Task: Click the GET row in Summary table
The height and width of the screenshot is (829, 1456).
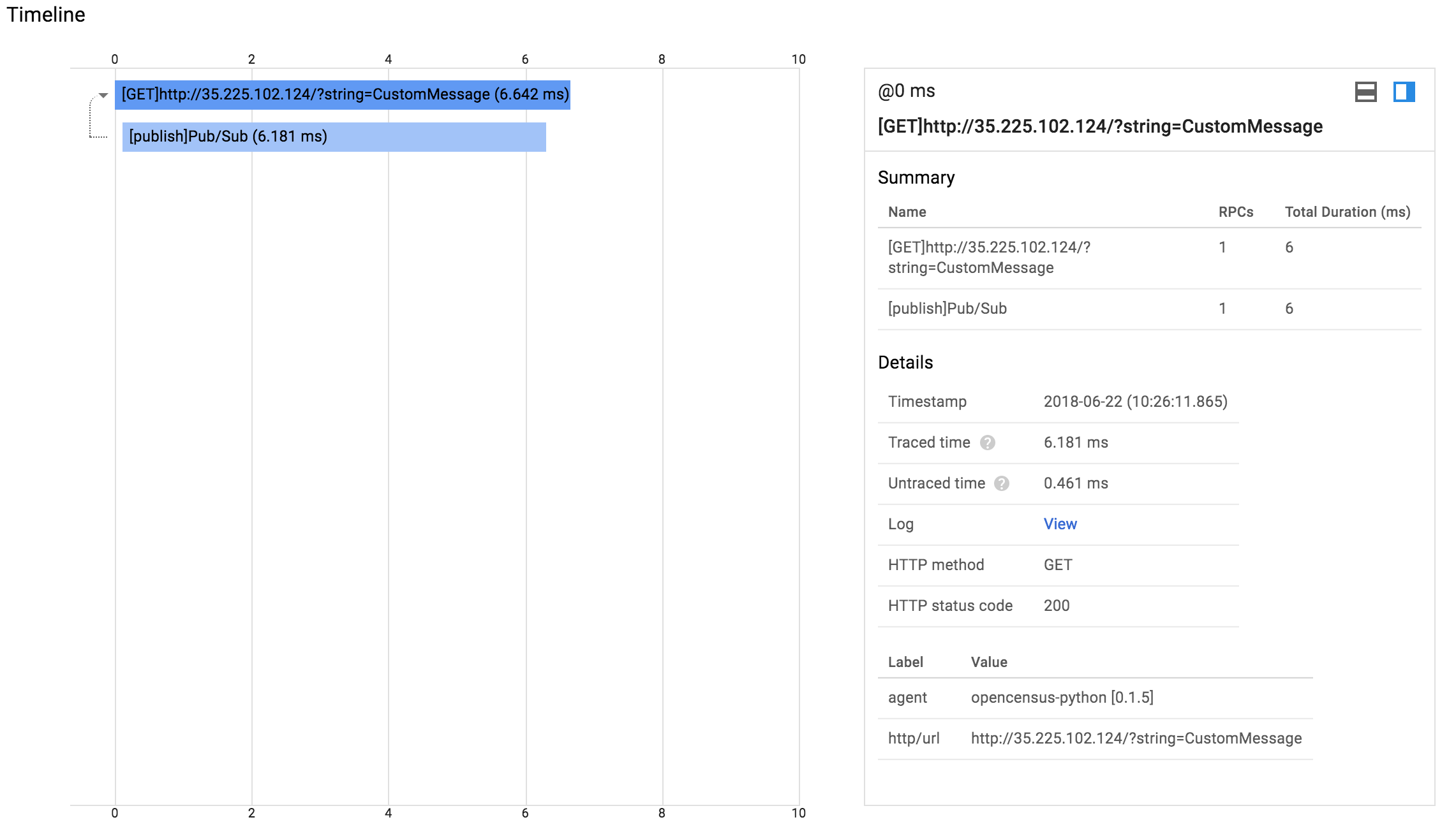Action: coord(989,258)
